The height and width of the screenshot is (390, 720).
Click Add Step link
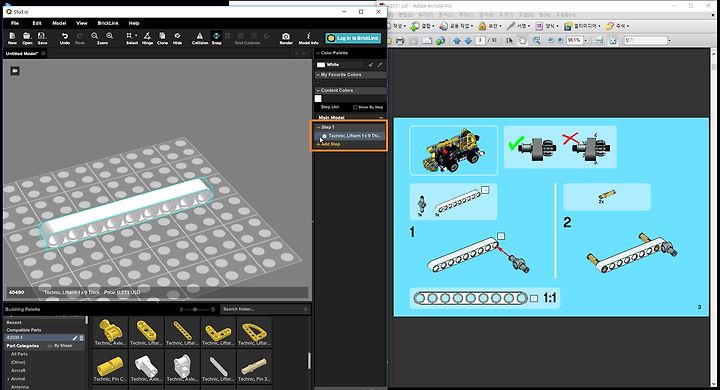coord(329,144)
